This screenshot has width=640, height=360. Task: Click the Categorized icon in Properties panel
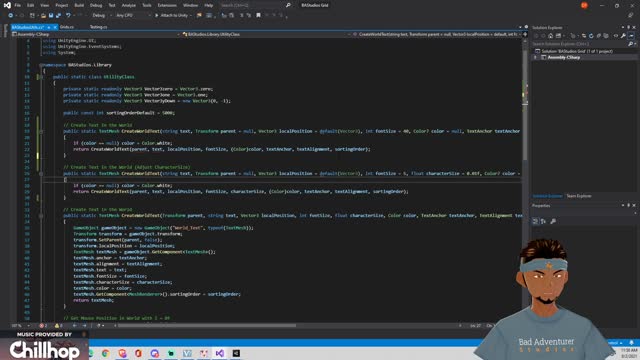coord(536,221)
